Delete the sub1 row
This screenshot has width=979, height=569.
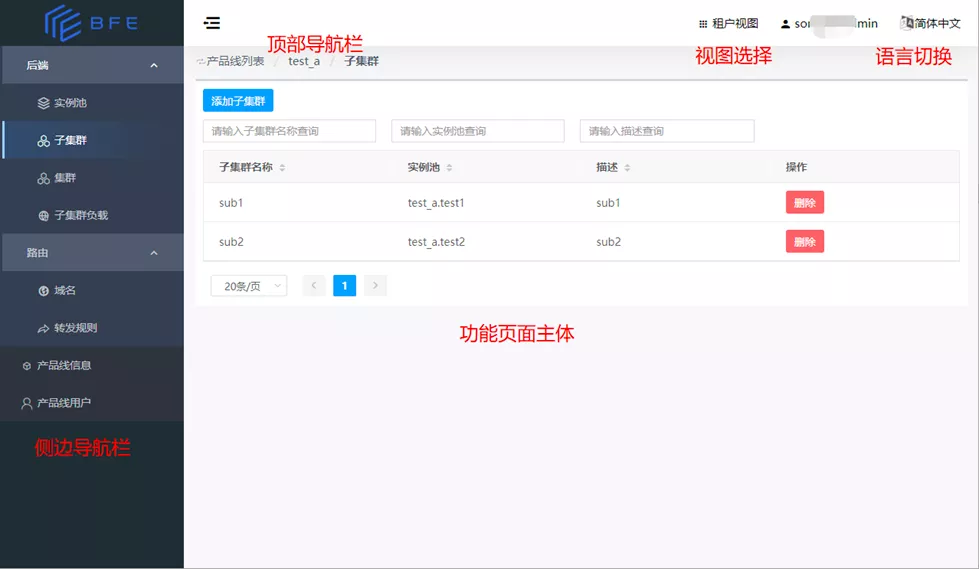tap(805, 202)
